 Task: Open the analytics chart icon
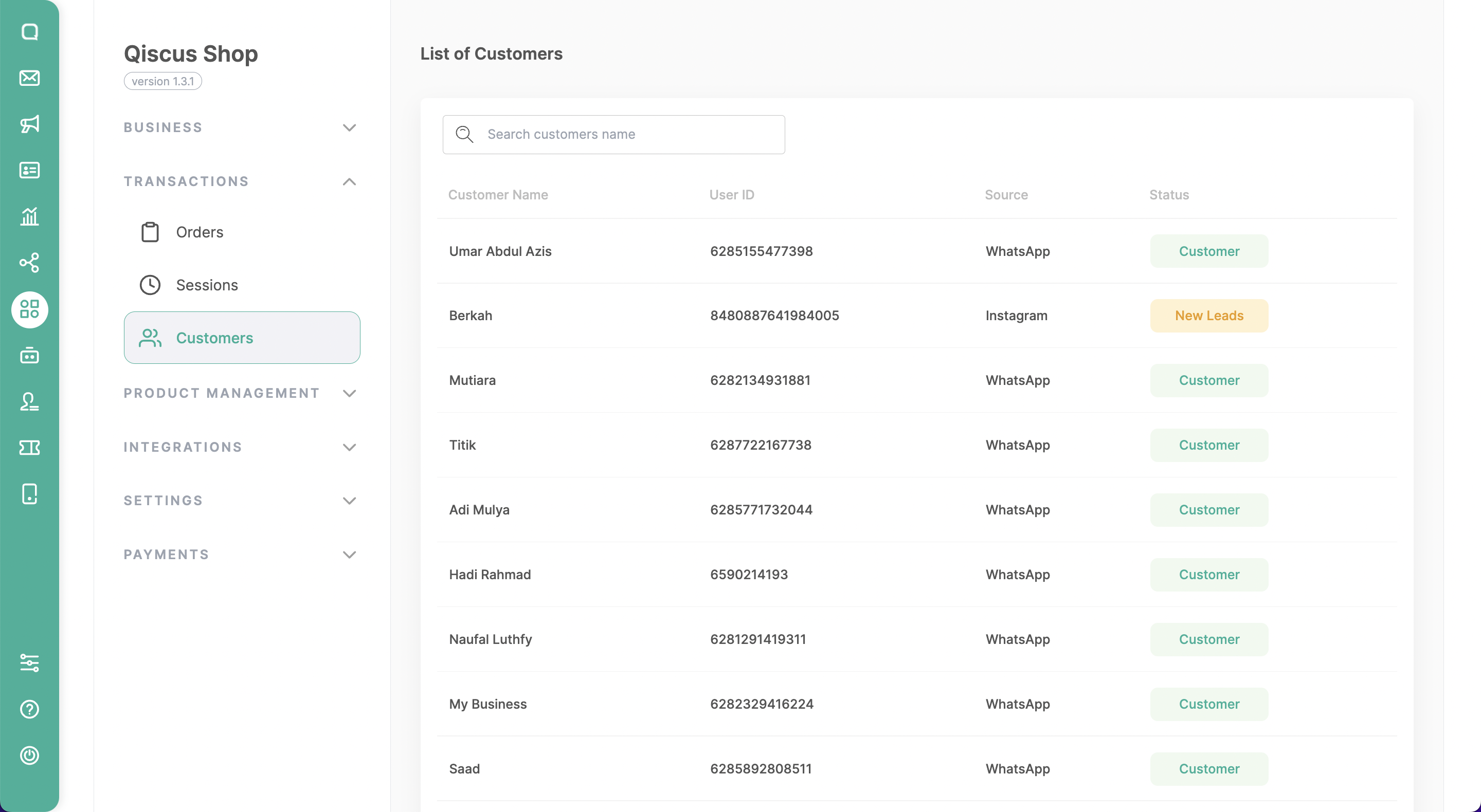point(29,217)
